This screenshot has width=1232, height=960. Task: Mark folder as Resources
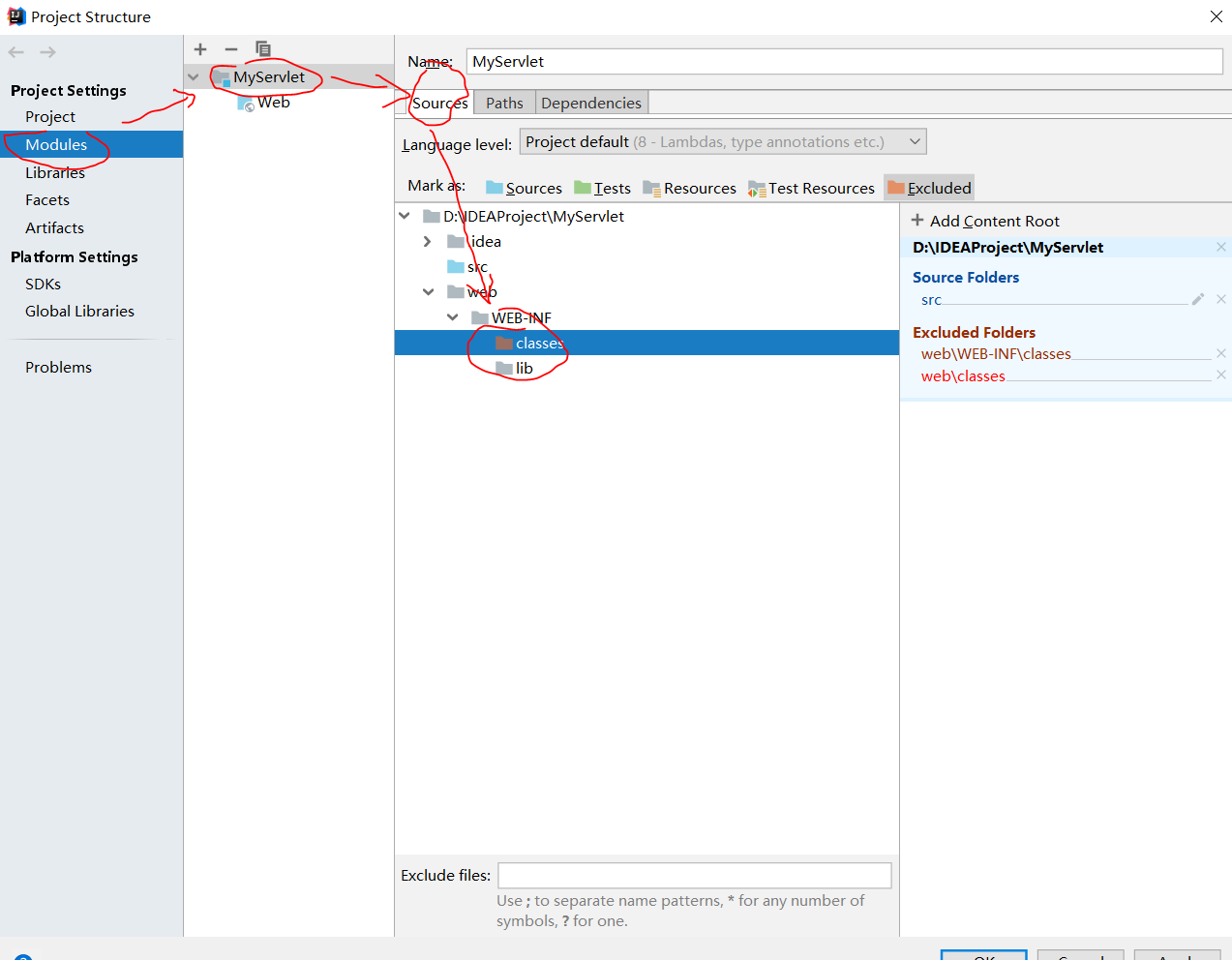coord(689,188)
